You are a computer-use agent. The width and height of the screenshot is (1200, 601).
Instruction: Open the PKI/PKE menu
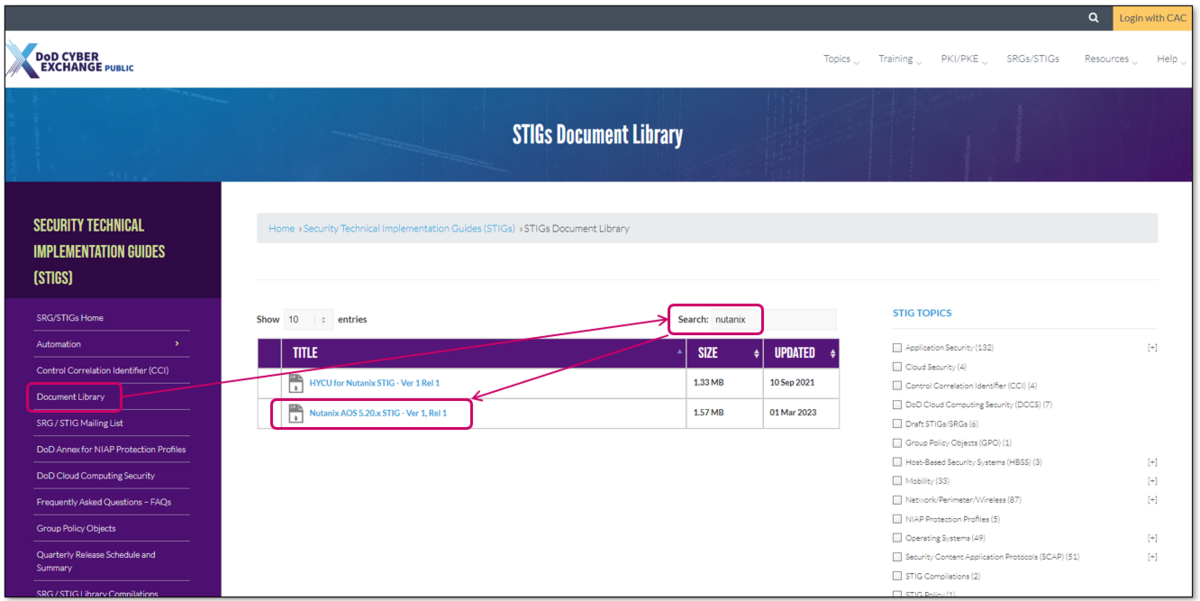tap(963, 59)
